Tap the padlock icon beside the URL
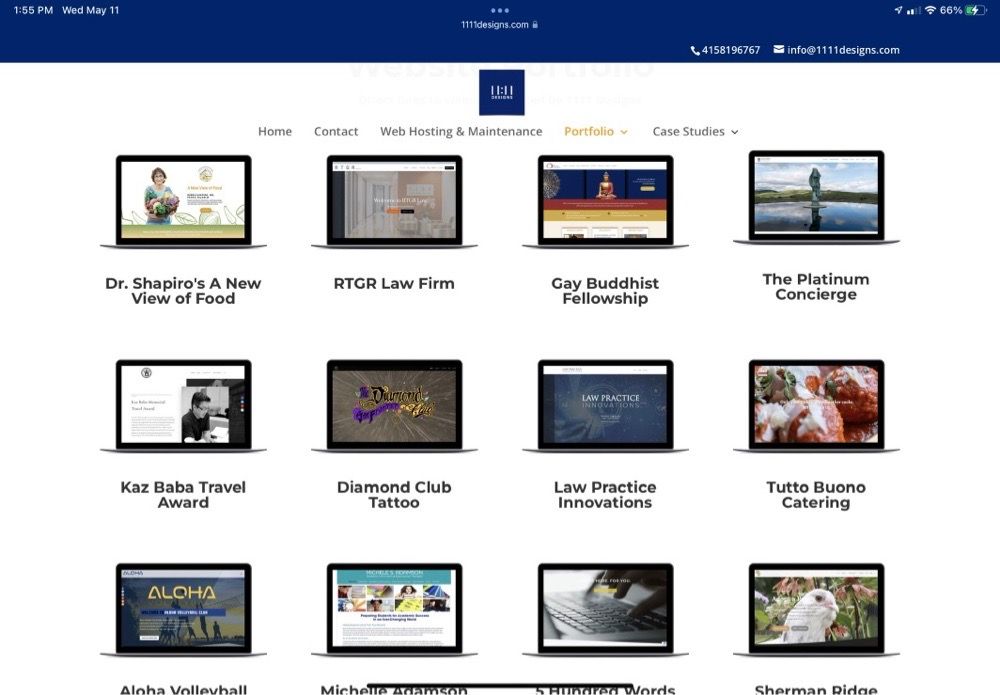This screenshot has width=1000, height=695. 535,24
